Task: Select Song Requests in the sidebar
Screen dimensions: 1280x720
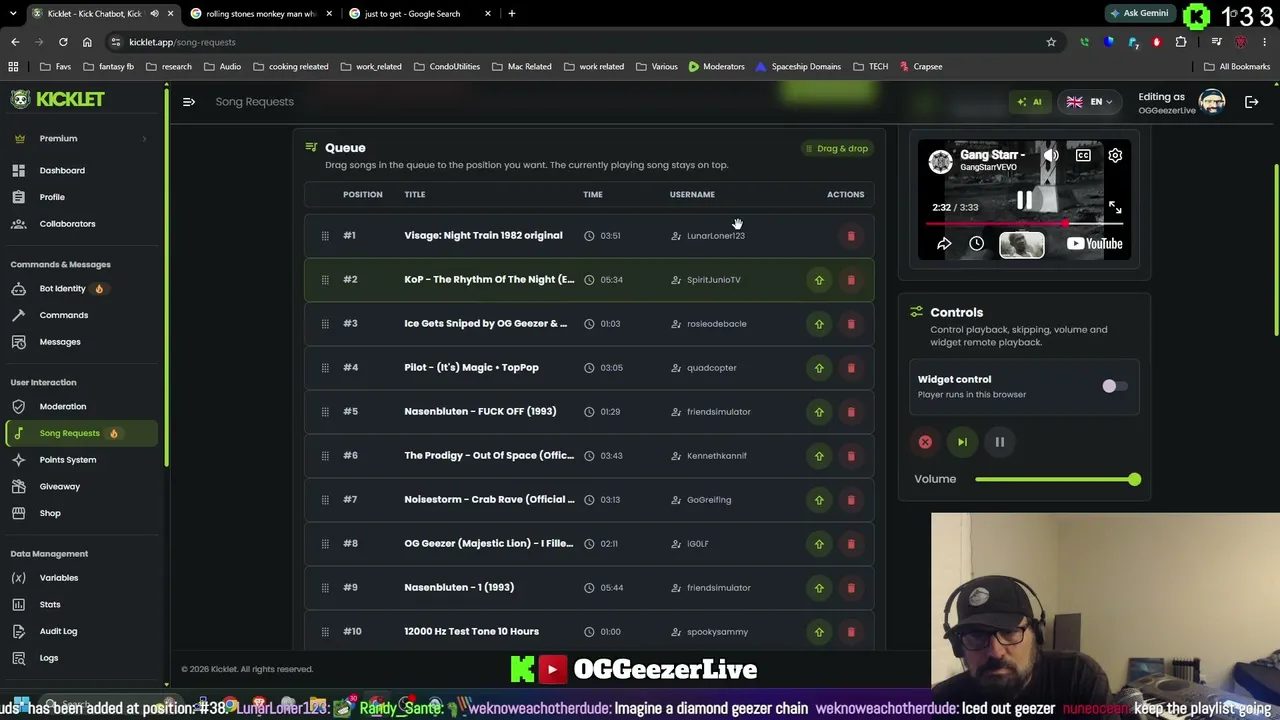Action: [x=79, y=434]
